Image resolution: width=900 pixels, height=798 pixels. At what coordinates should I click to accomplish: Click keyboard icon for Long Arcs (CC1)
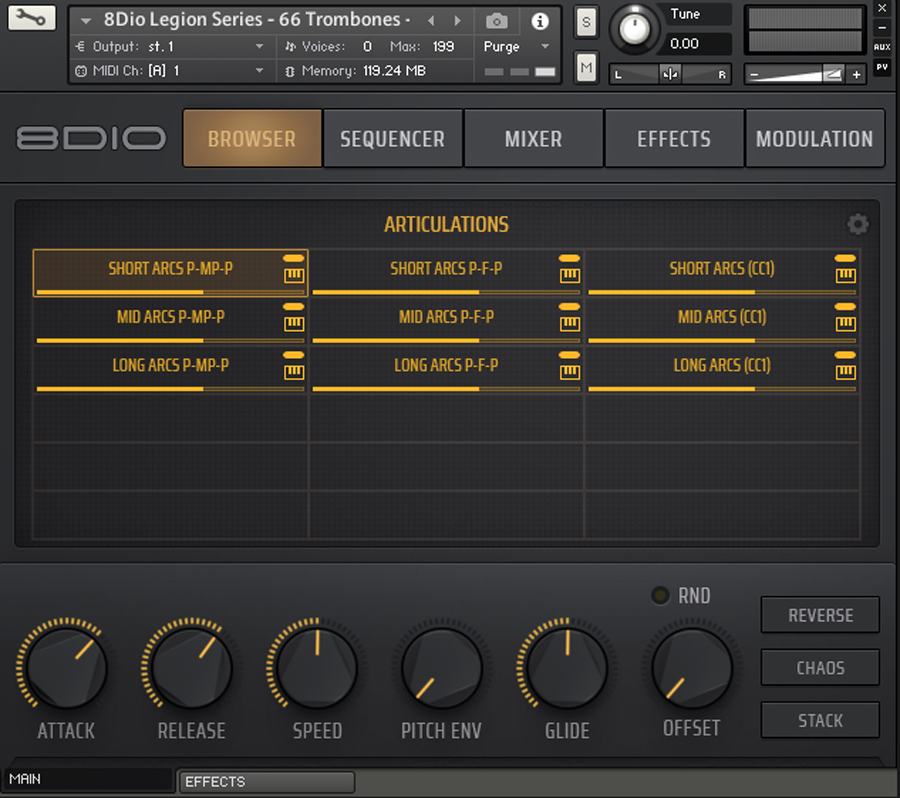tap(845, 371)
